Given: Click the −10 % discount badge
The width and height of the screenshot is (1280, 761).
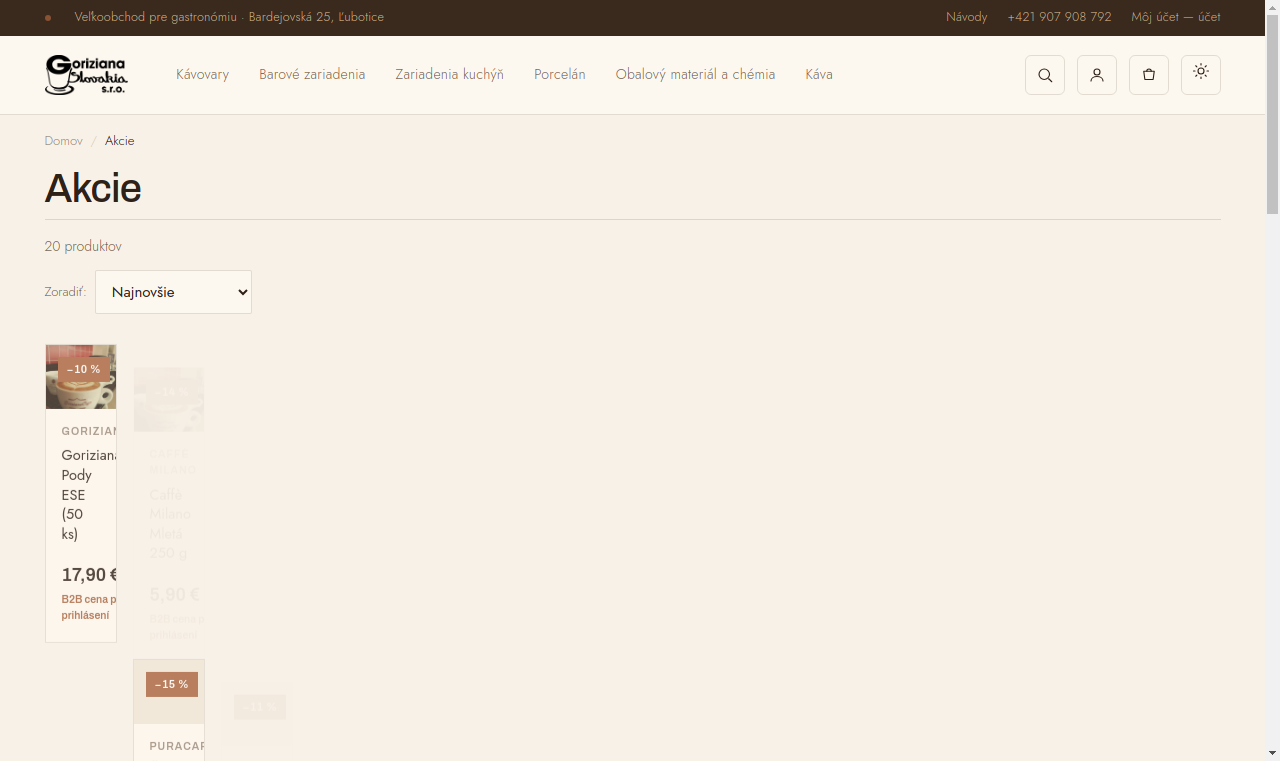Looking at the screenshot, I should [x=84, y=369].
